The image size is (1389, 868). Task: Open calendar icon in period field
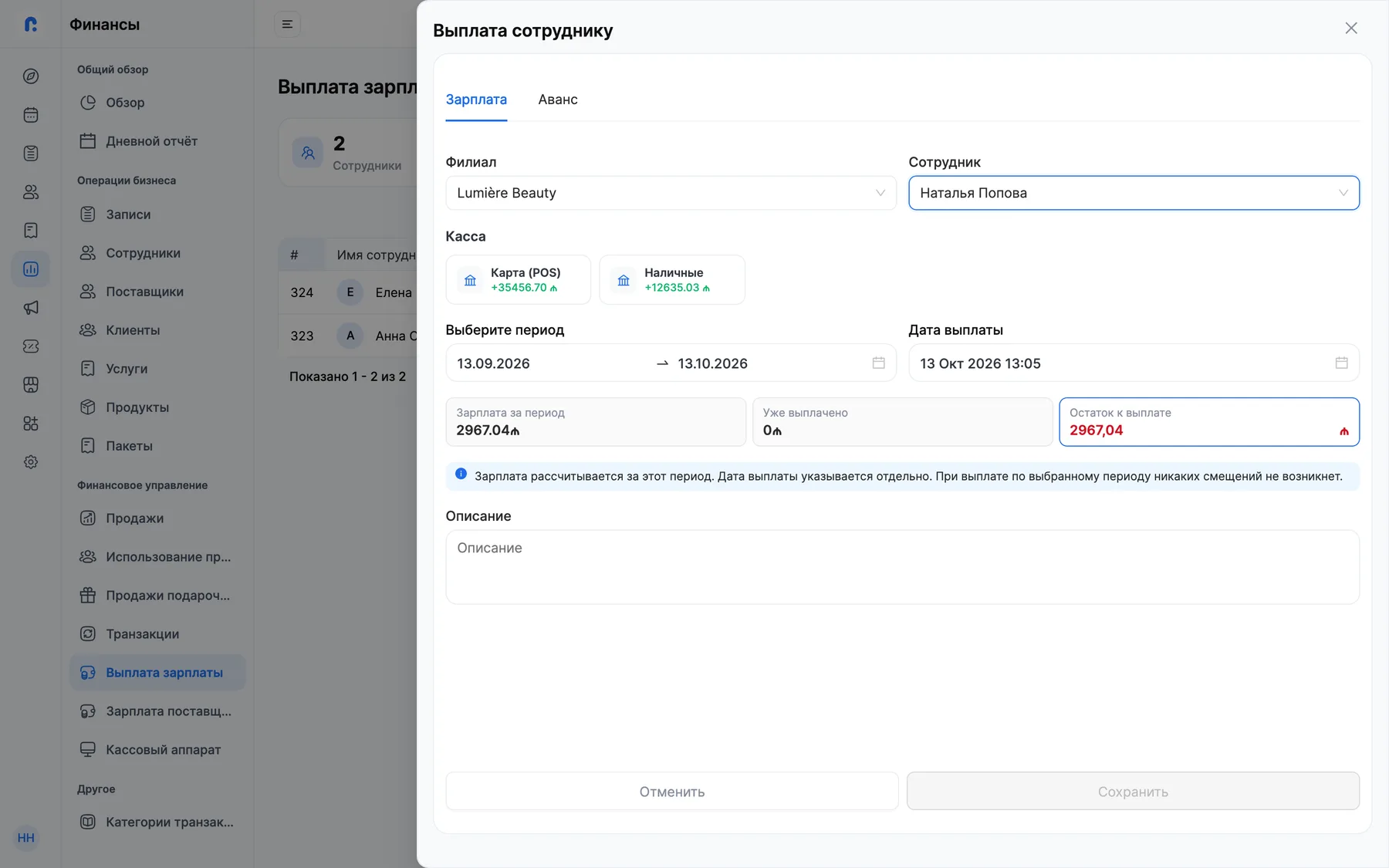[x=878, y=363]
